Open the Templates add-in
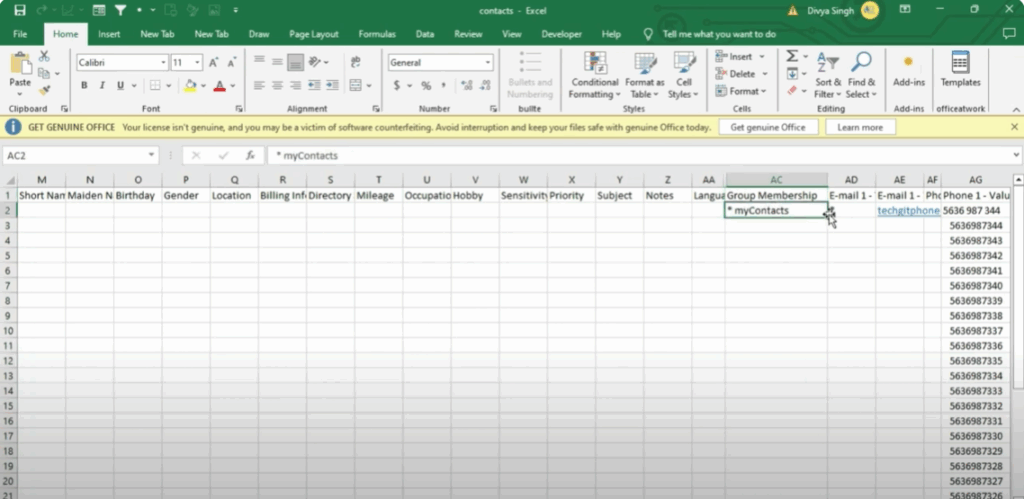 pyautogui.click(x=960, y=69)
